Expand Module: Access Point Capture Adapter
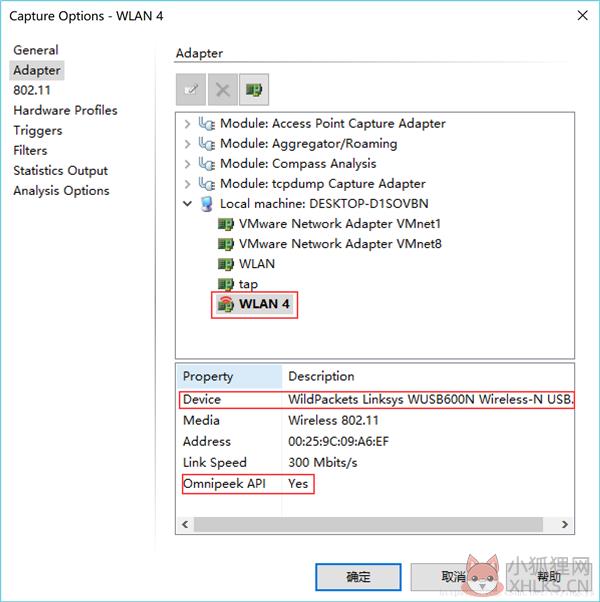This screenshot has width=600, height=602. 187,124
